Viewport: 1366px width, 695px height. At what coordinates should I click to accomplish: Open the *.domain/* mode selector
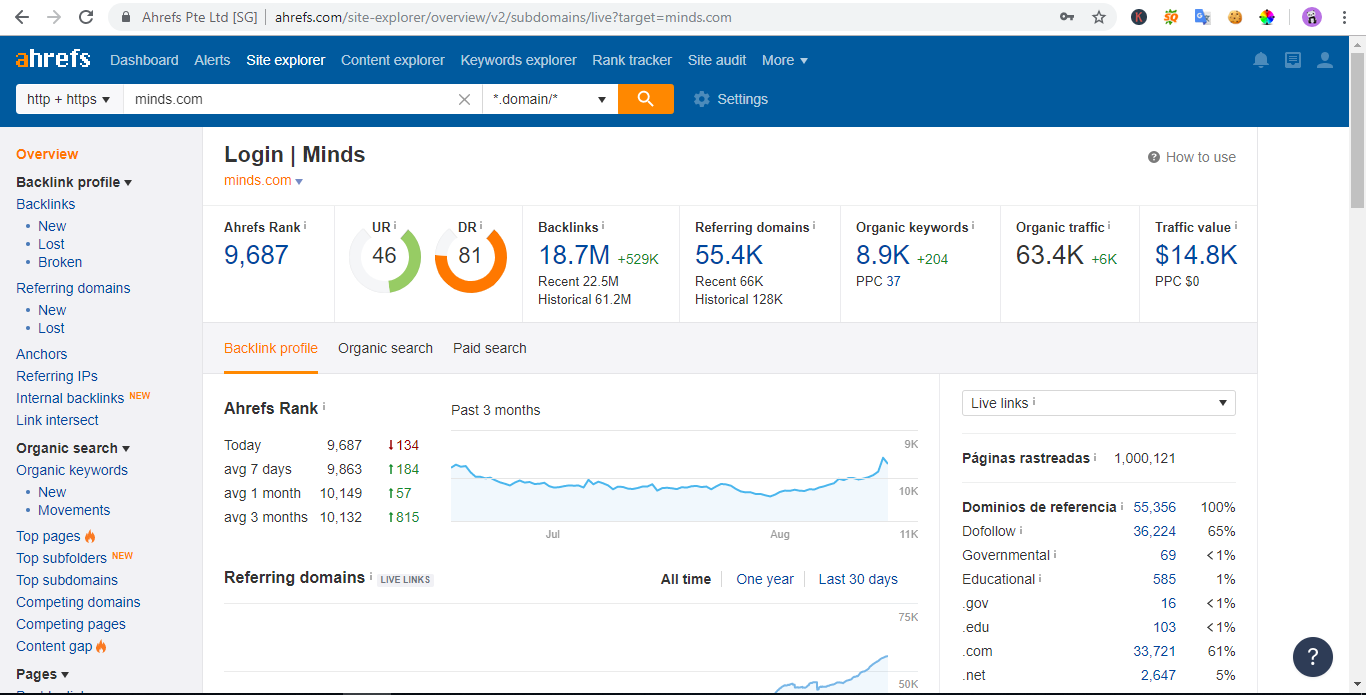[x=549, y=98]
